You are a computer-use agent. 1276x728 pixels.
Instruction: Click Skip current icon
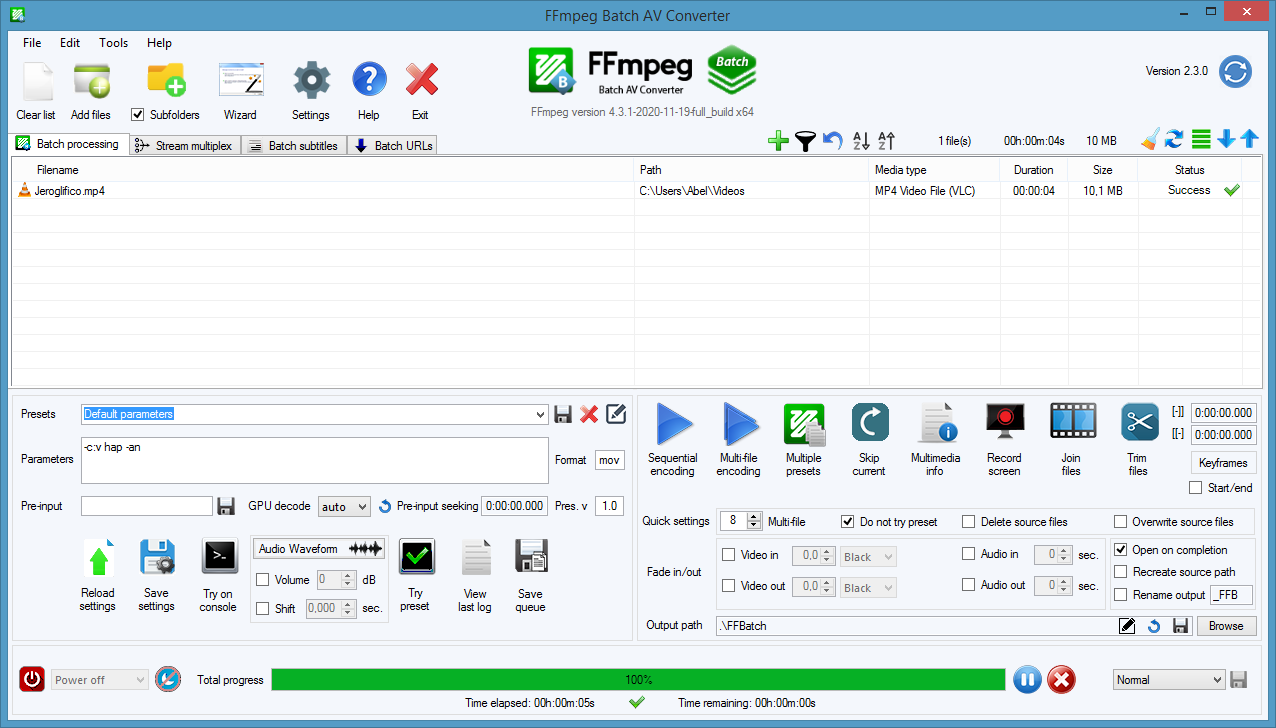(x=869, y=423)
